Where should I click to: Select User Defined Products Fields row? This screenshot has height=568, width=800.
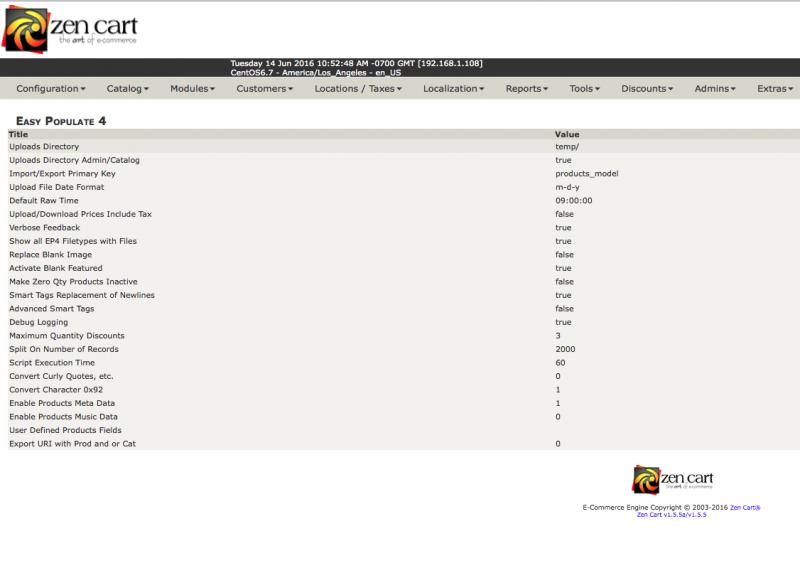404,431
